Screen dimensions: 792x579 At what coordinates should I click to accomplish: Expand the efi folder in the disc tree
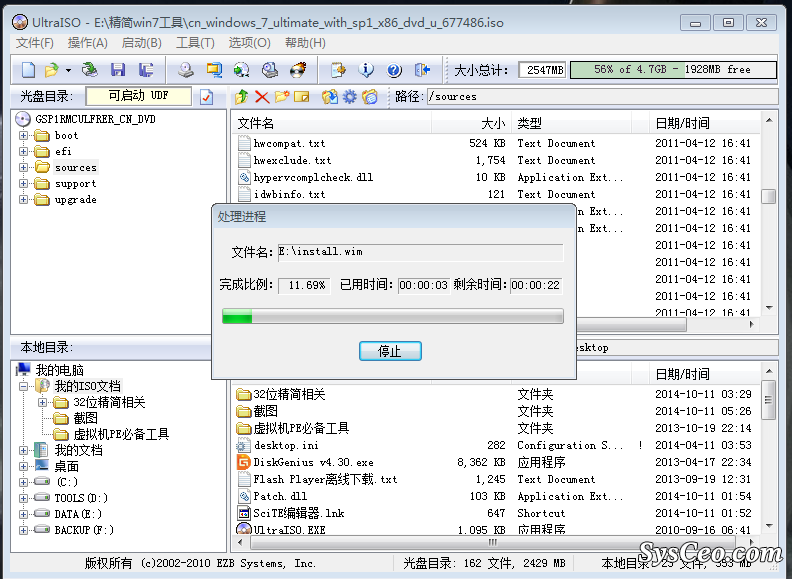click(23, 152)
